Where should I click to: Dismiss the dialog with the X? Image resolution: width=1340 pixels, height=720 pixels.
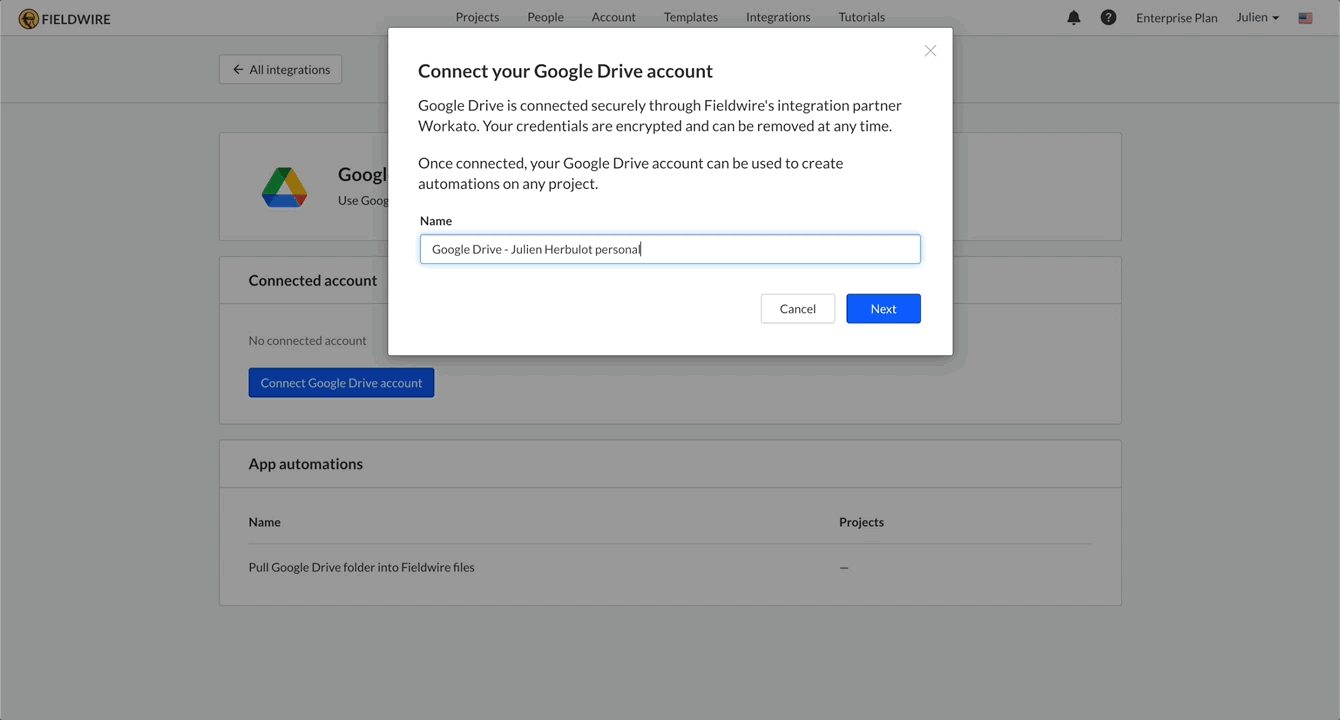click(x=930, y=50)
